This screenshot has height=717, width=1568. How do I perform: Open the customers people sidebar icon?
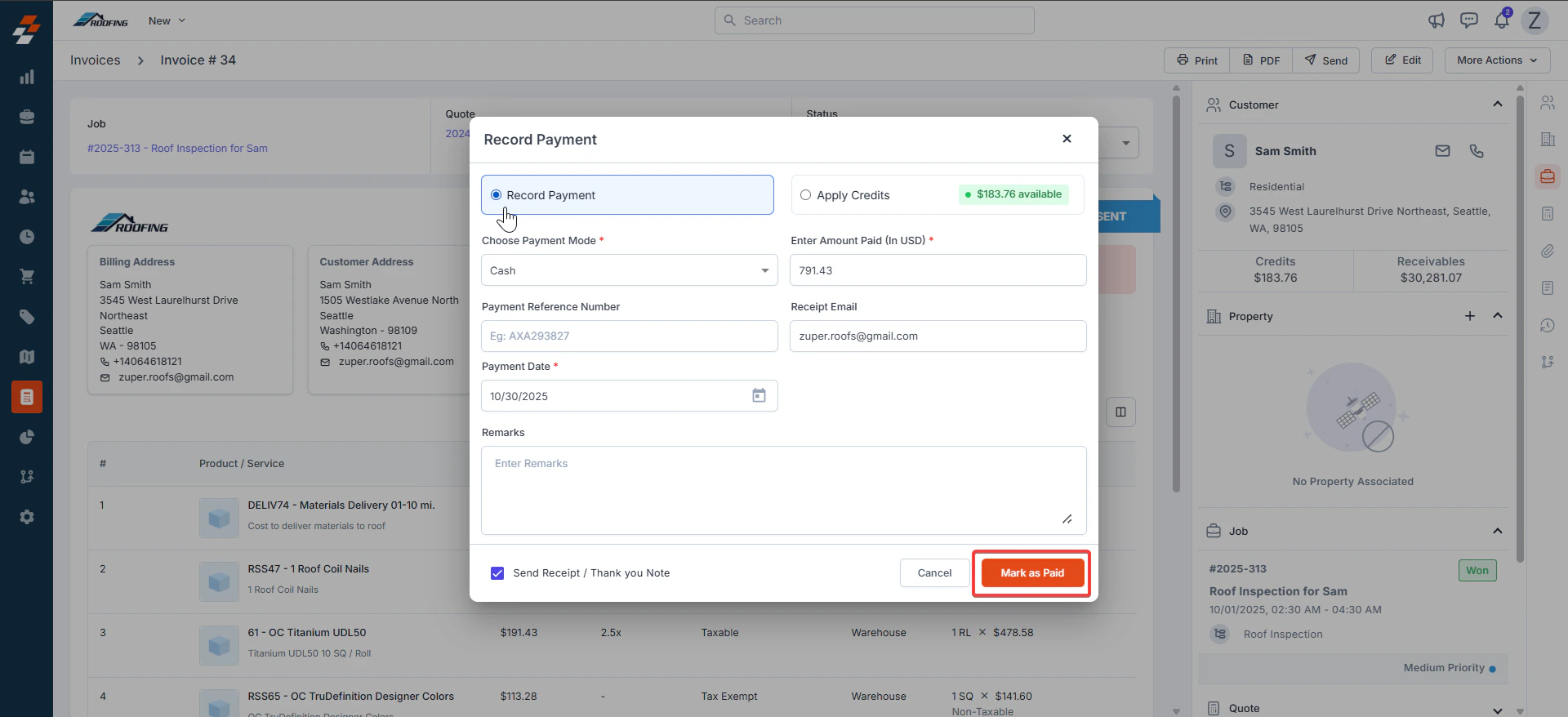coord(27,197)
